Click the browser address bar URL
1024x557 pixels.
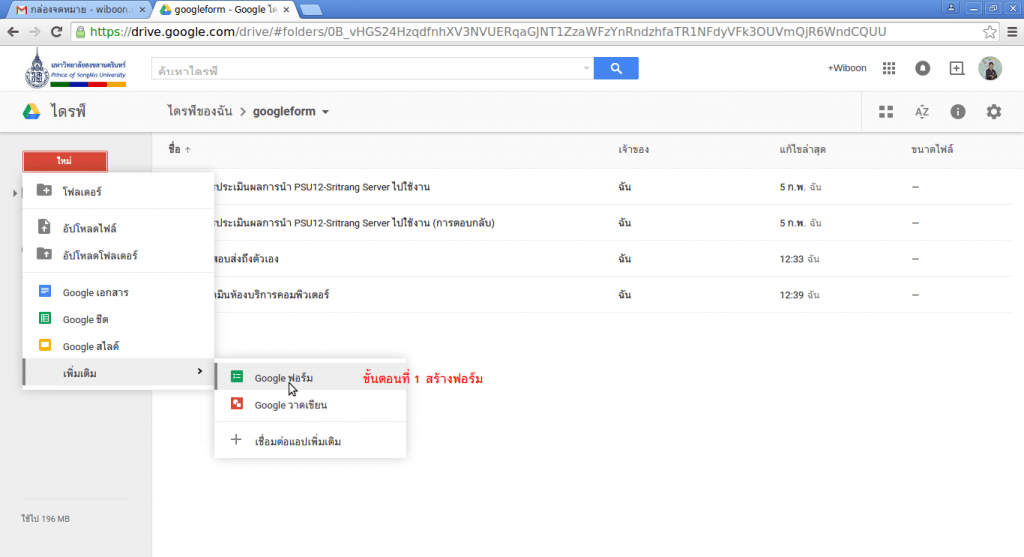(488, 31)
